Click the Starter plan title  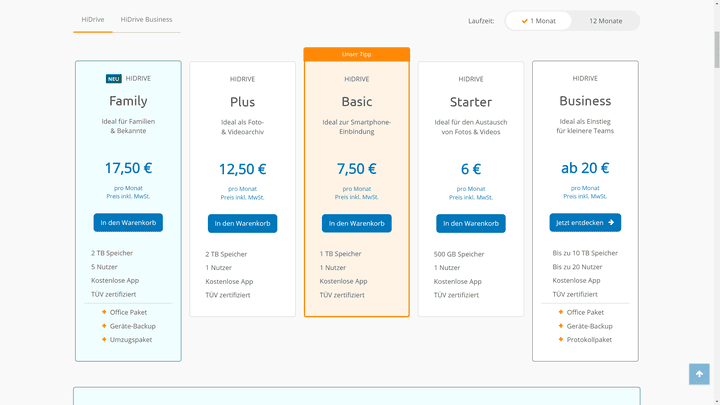coord(471,101)
